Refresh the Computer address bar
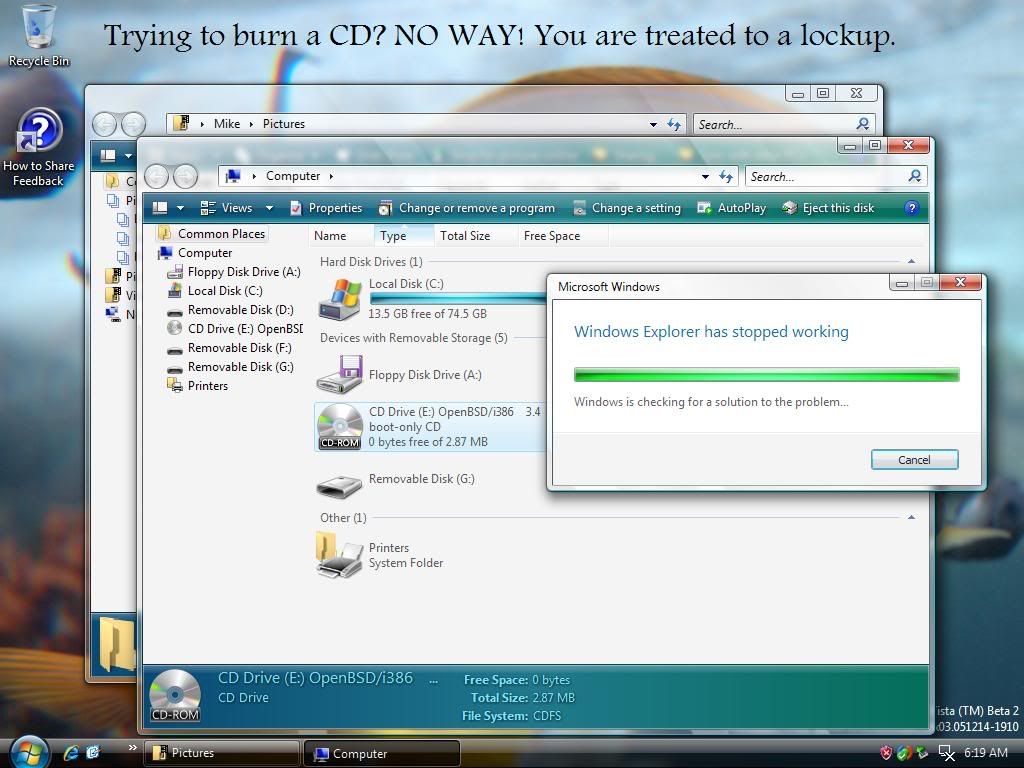1024x768 pixels. coord(726,176)
